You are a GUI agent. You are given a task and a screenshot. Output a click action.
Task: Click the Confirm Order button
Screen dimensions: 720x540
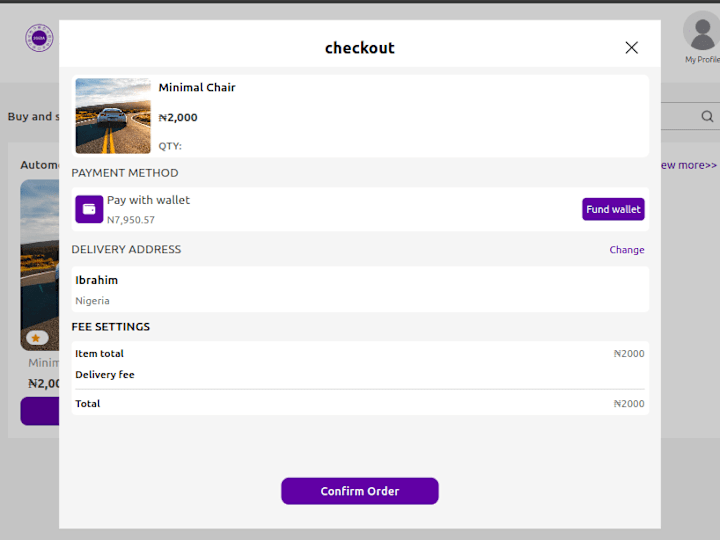(360, 491)
